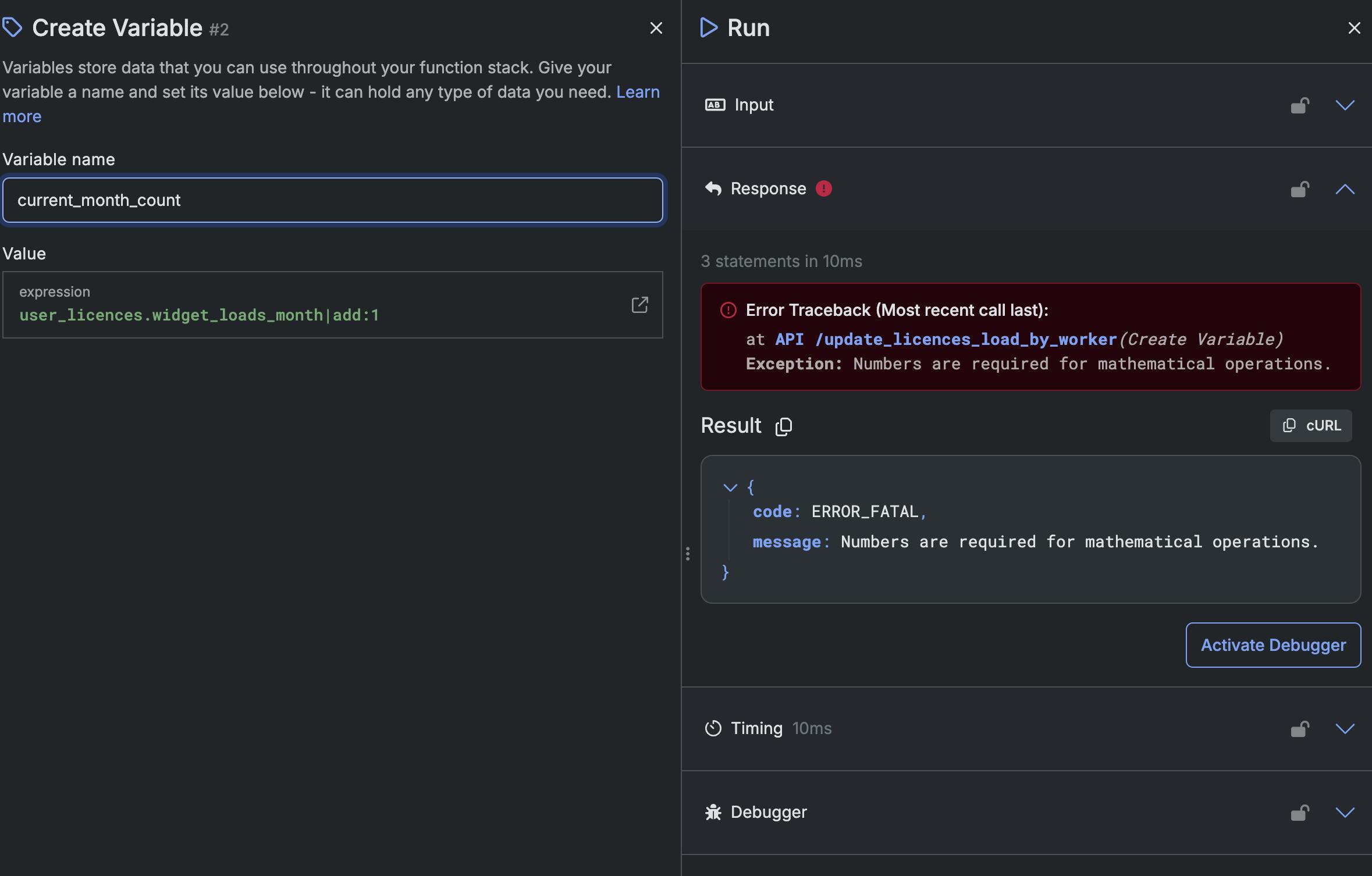Toggle the Debugger section lock
Screen dimensions: 1372x876
1300,813
